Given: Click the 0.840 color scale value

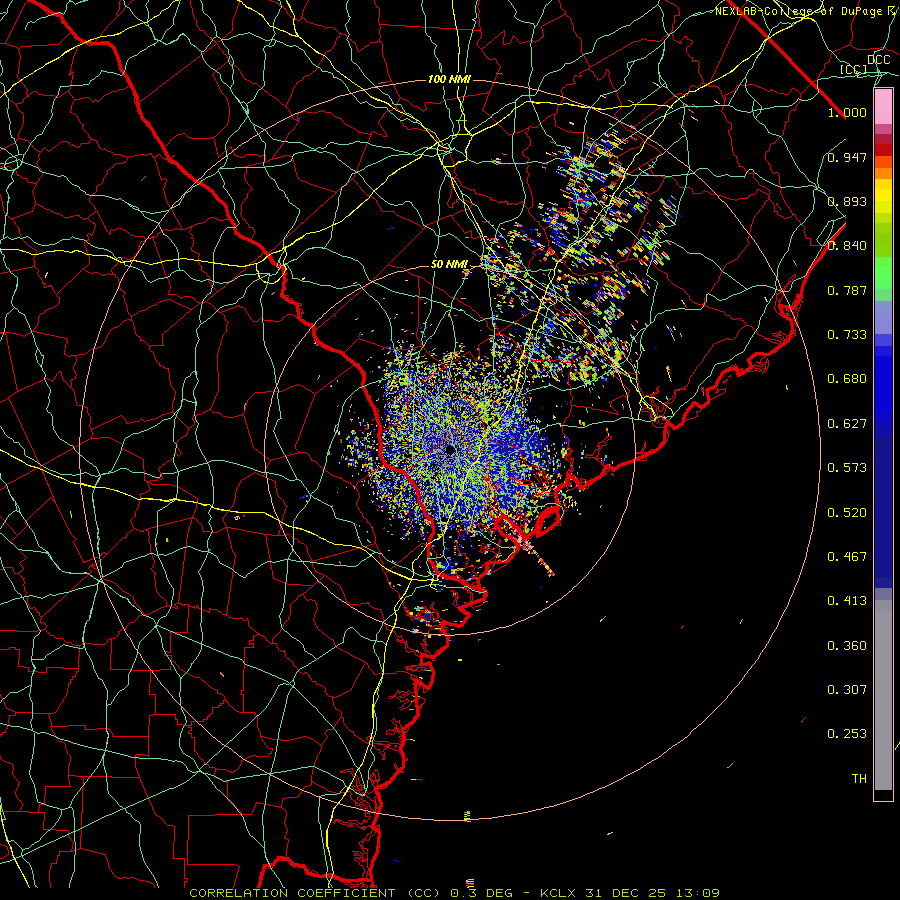Looking at the screenshot, I should 847,246.
